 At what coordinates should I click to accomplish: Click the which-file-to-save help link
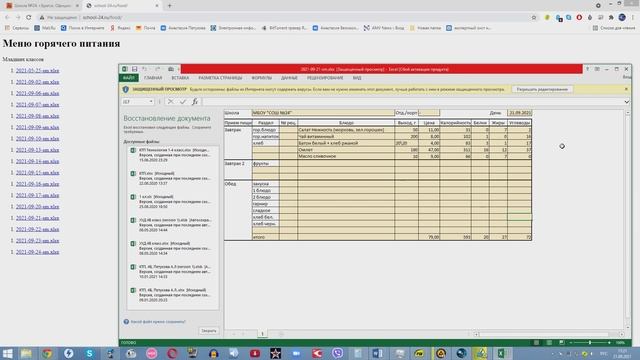[x=158, y=322]
